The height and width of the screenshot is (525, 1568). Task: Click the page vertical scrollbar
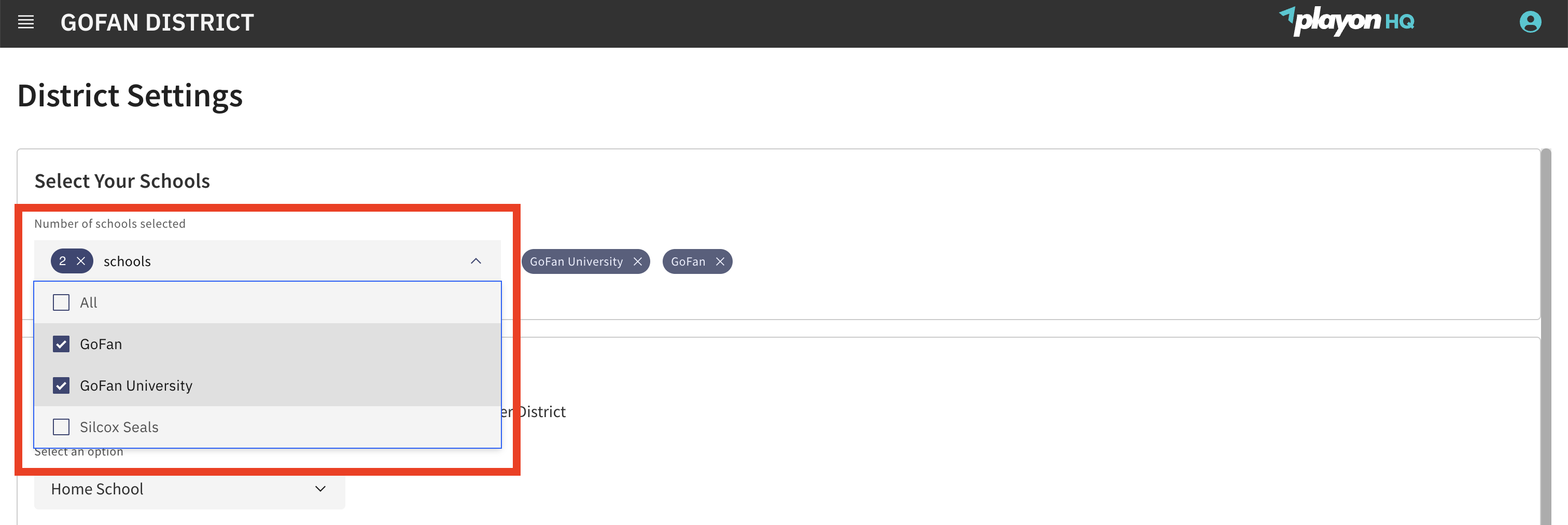pyautogui.click(x=1546, y=335)
